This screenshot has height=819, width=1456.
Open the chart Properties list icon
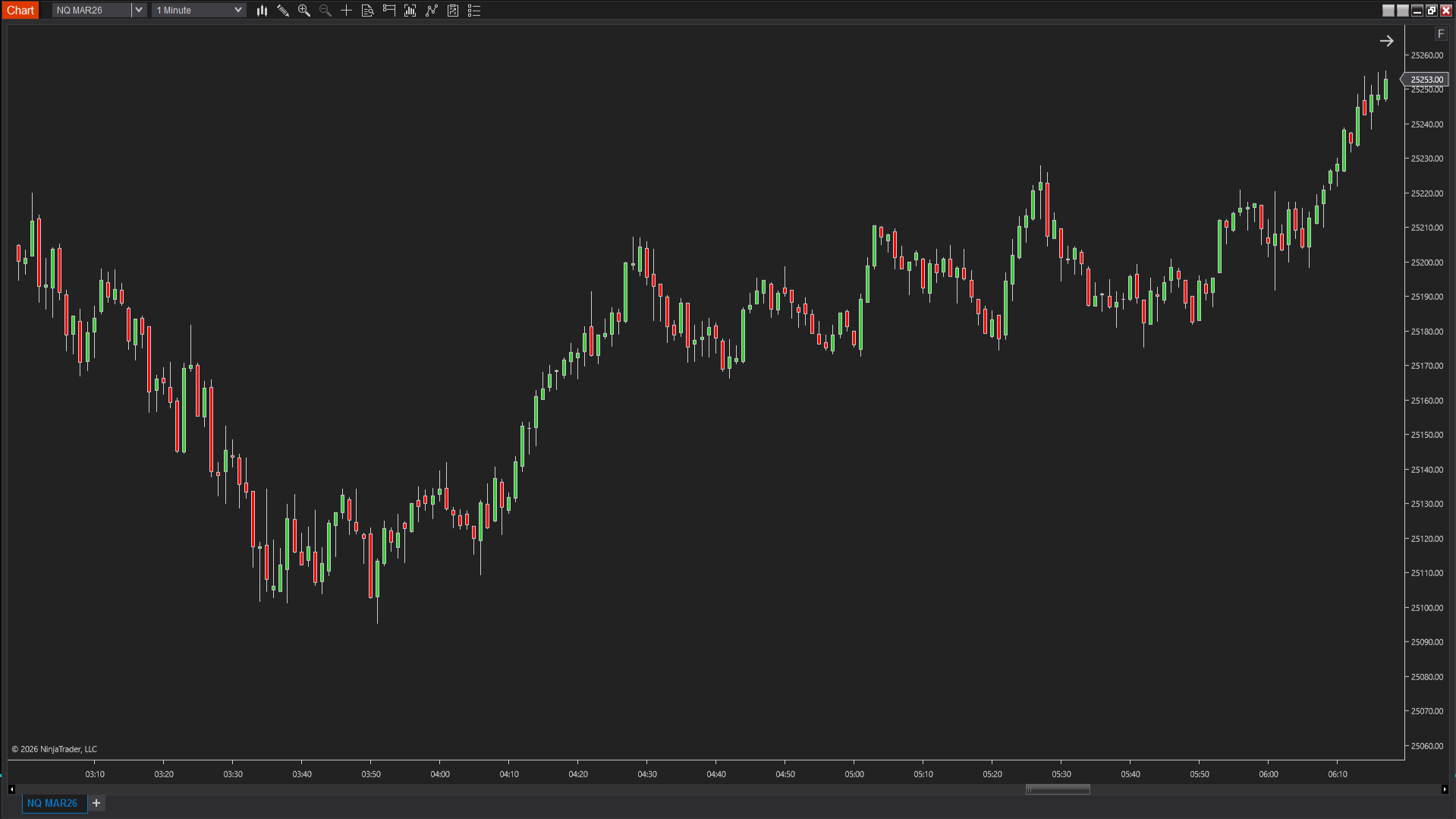474,11
